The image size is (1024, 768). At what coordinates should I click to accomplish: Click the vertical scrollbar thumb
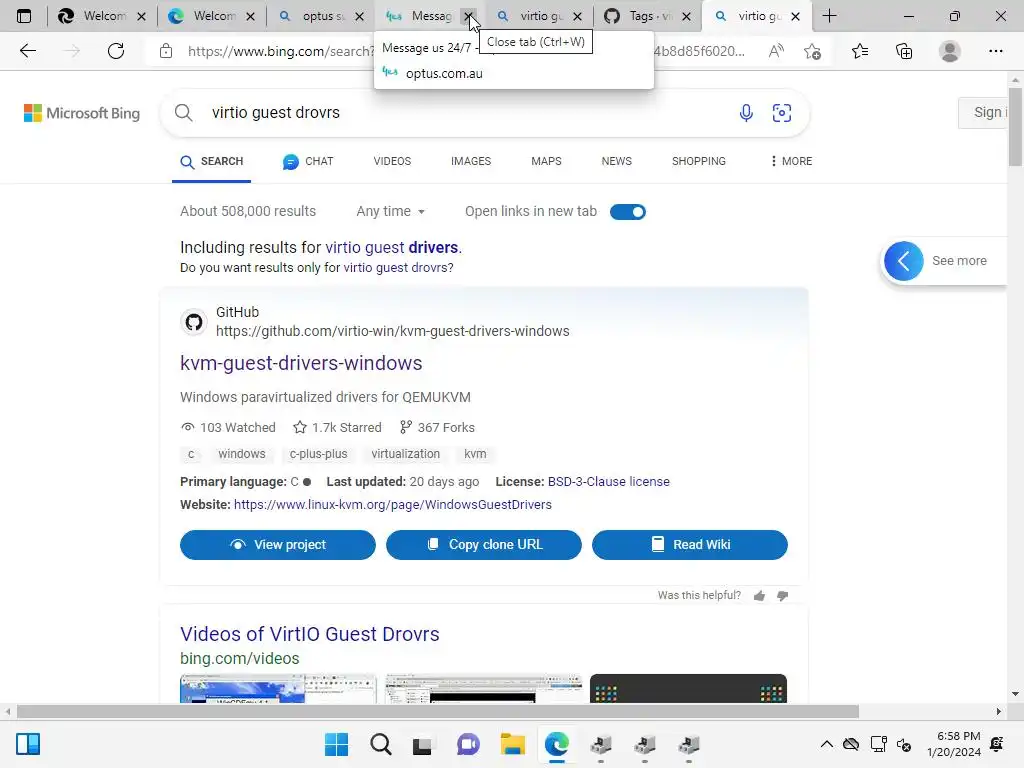[1015, 127]
